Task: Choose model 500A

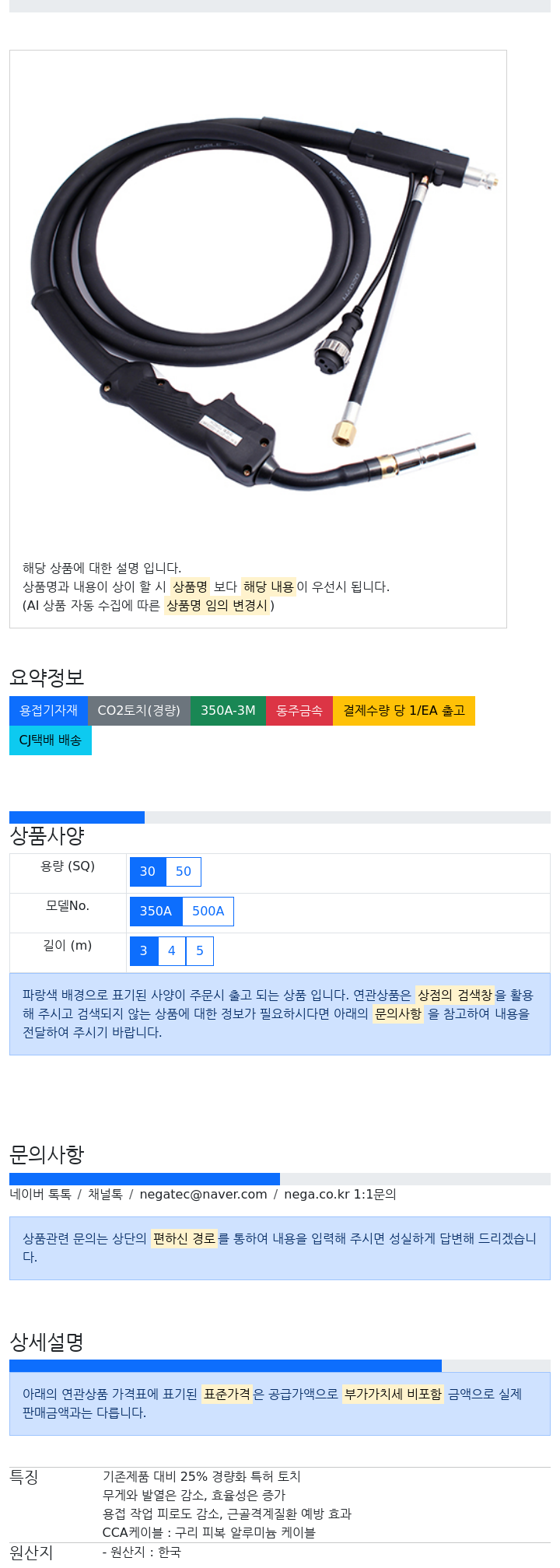Action: point(208,912)
